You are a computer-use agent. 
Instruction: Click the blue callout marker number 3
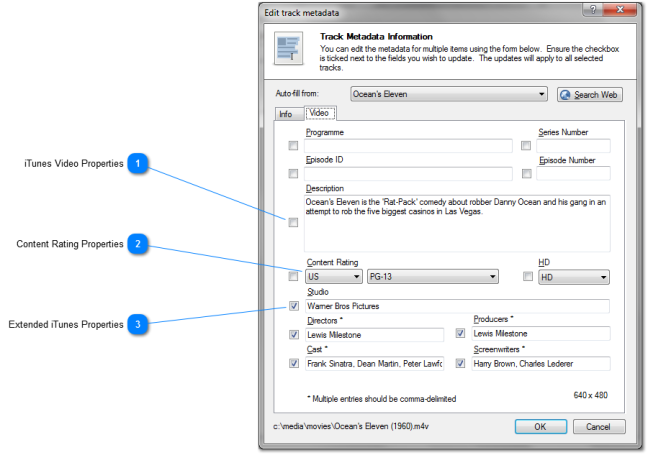[140, 323]
